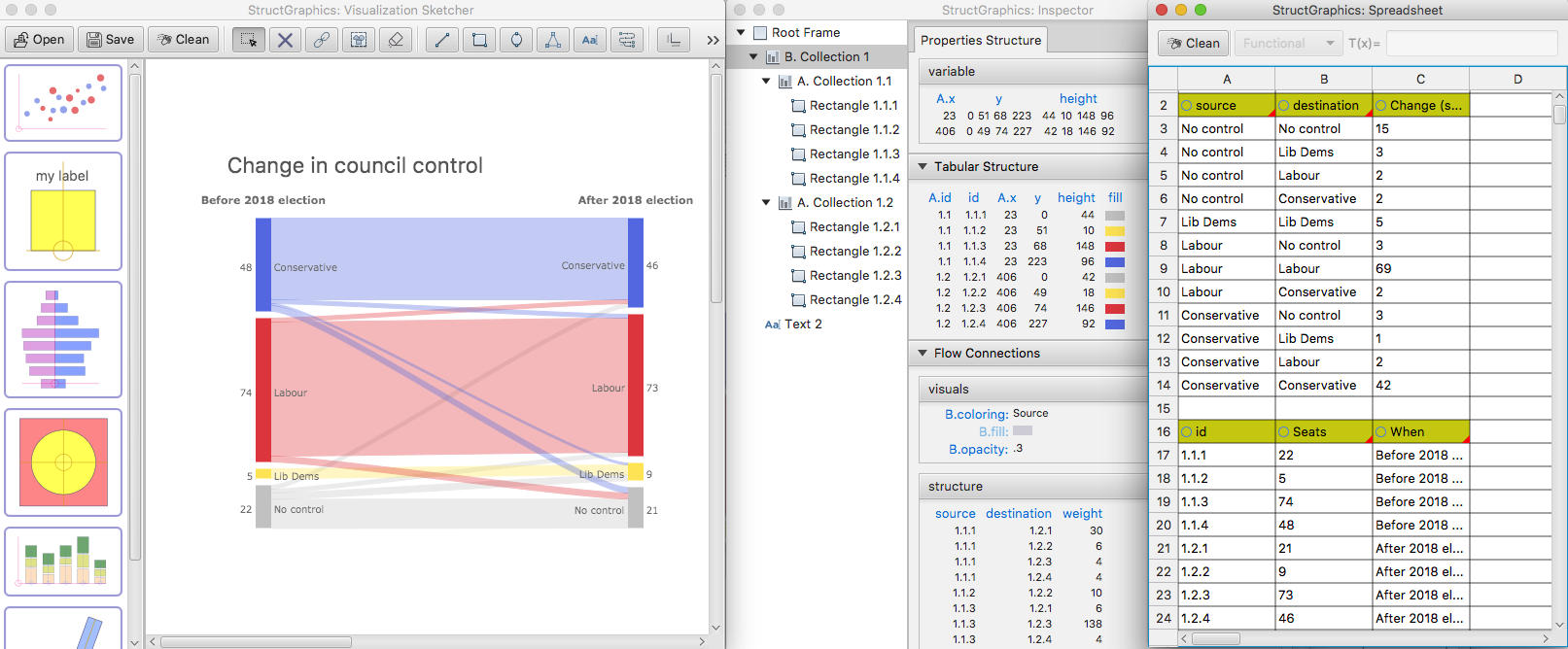Click the T(x)= formula field

pos(1472,44)
